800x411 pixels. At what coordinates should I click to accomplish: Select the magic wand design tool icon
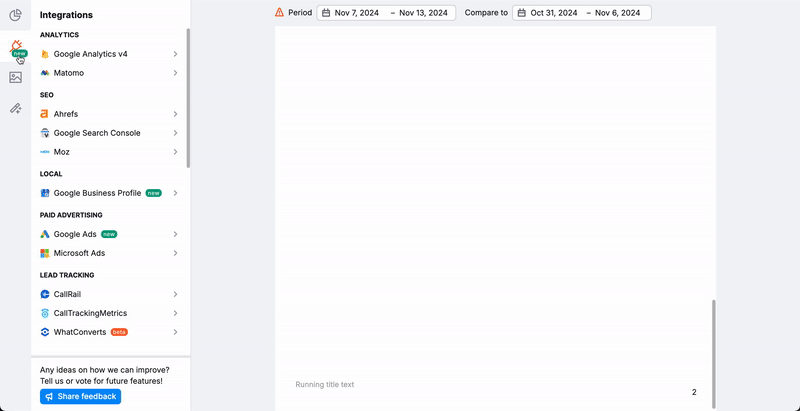point(15,108)
